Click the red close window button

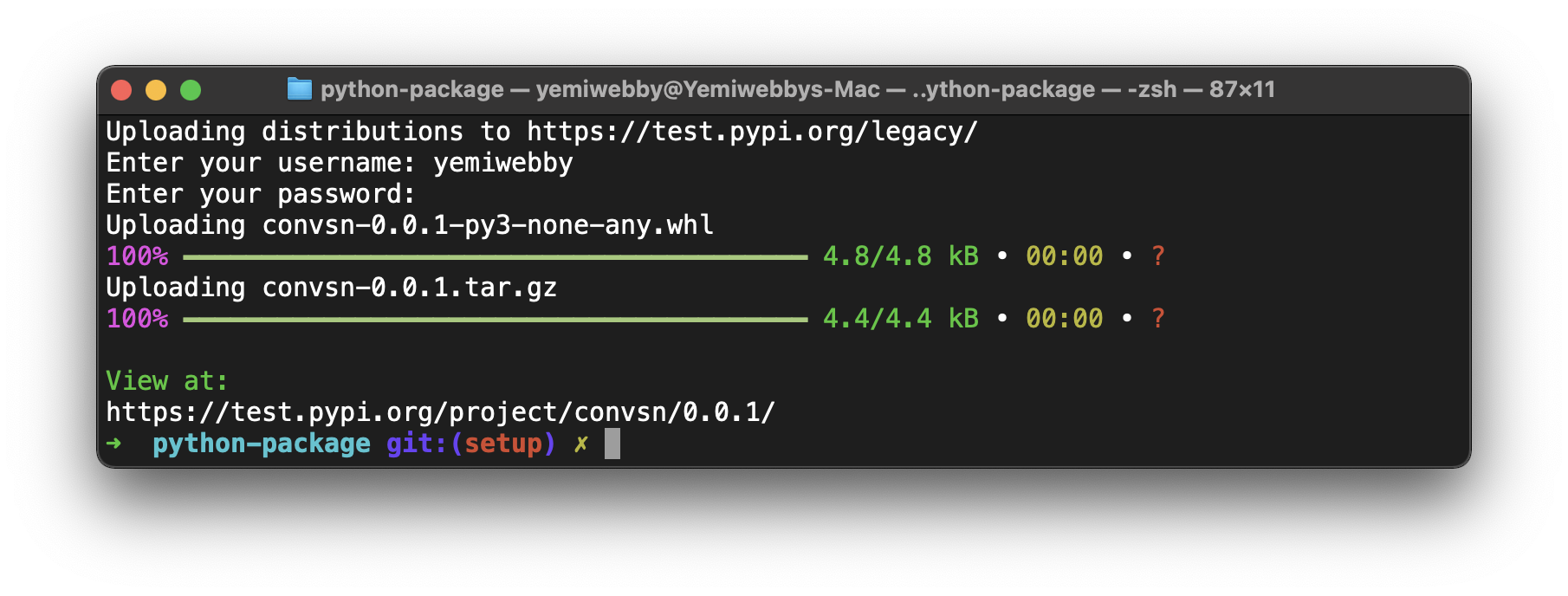[x=121, y=90]
